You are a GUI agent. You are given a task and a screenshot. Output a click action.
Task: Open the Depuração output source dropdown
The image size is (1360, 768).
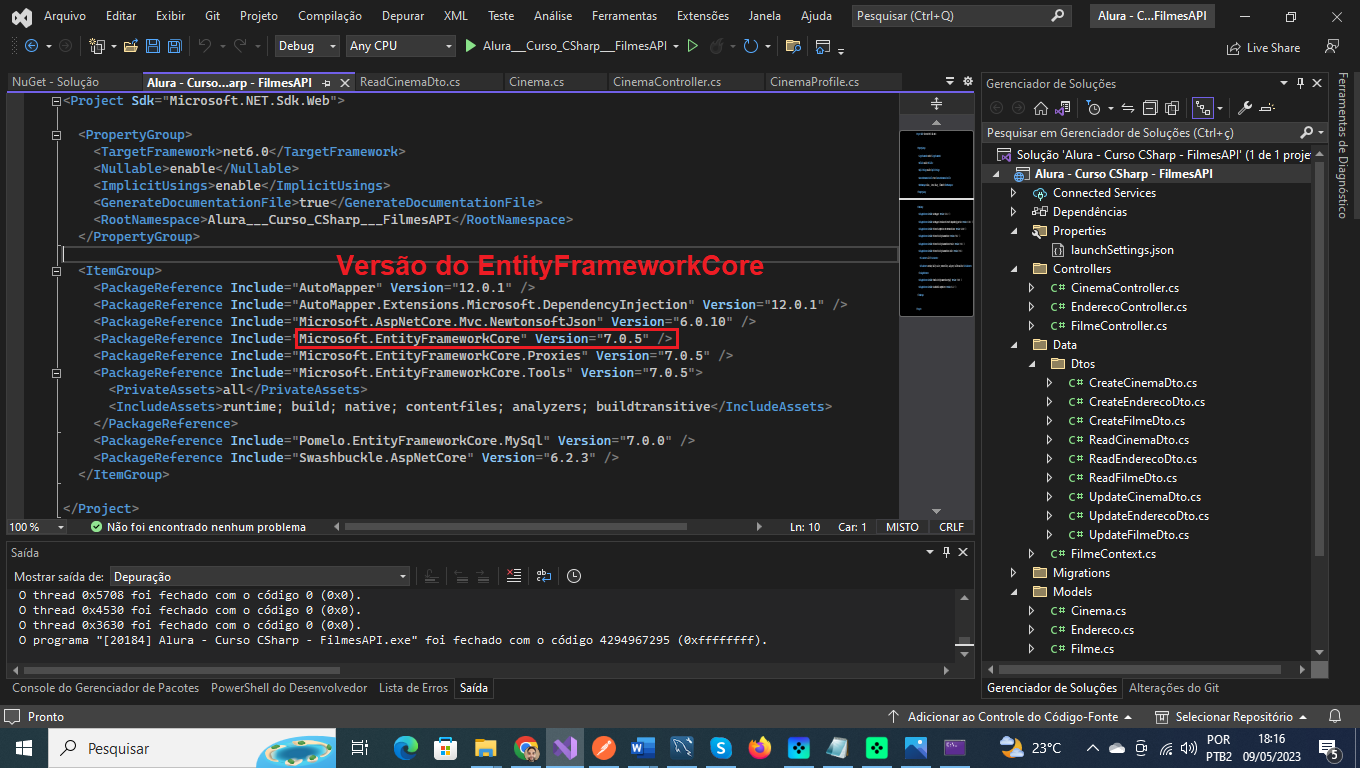click(260, 576)
